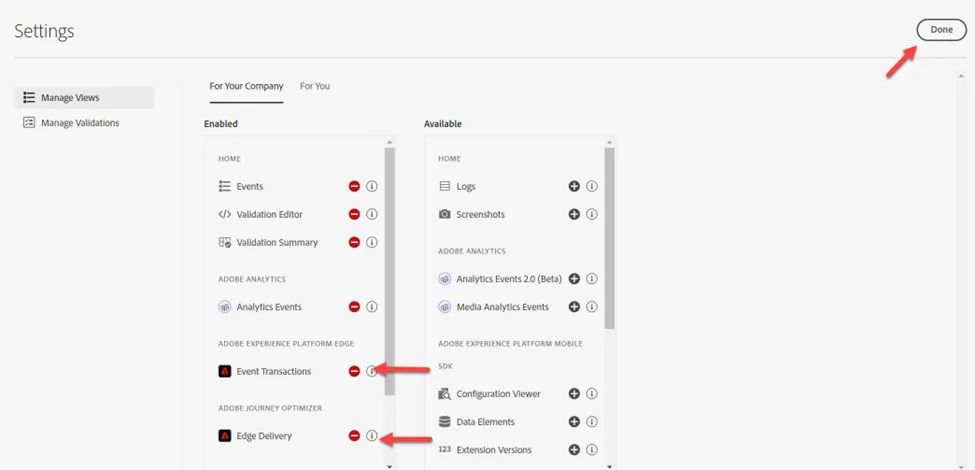The image size is (975, 470).
Task: Add the Screenshots view
Action: pyautogui.click(x=574, y=214)
